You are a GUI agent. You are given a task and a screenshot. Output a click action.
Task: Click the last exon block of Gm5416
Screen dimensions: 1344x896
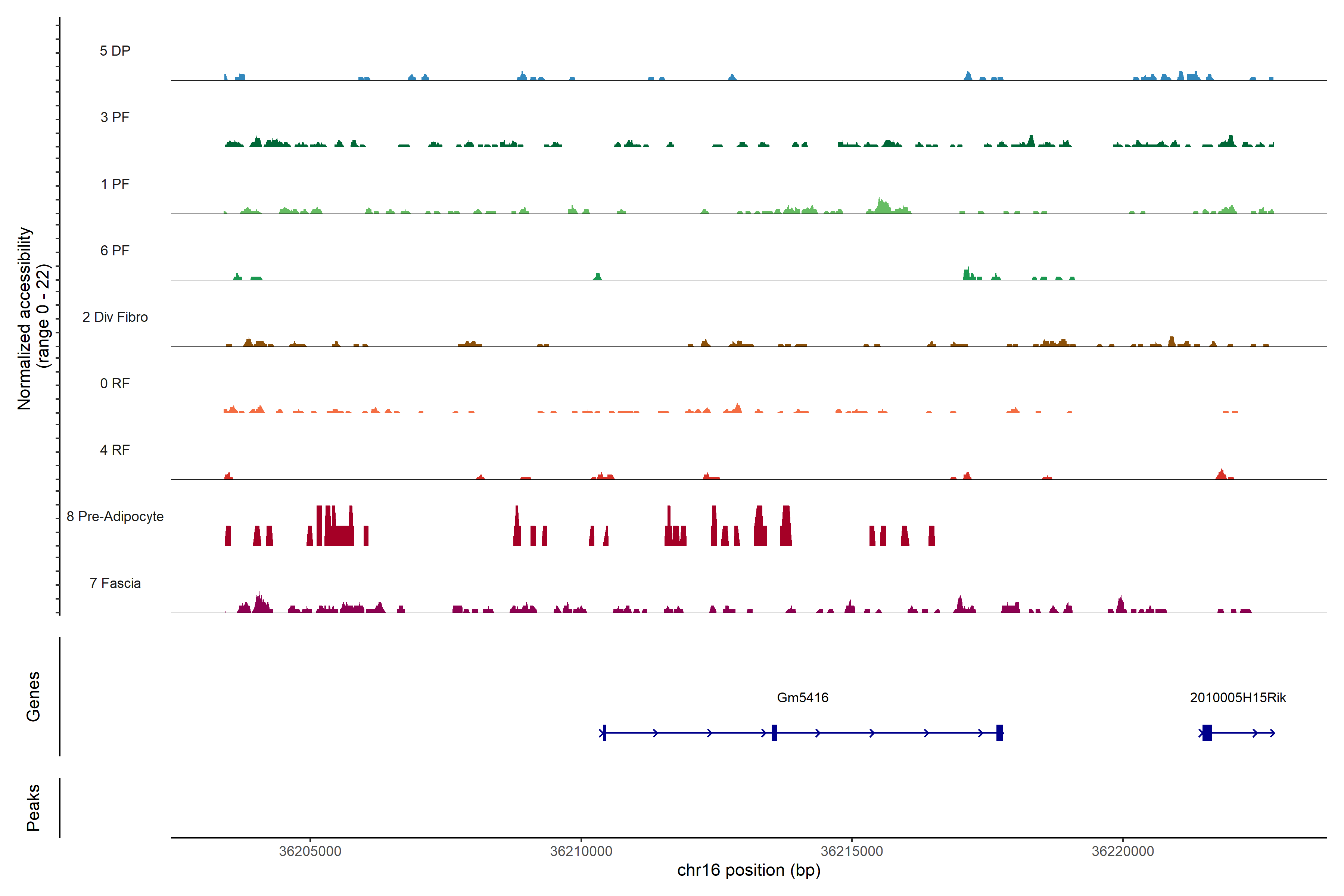(x=999, y=732)
